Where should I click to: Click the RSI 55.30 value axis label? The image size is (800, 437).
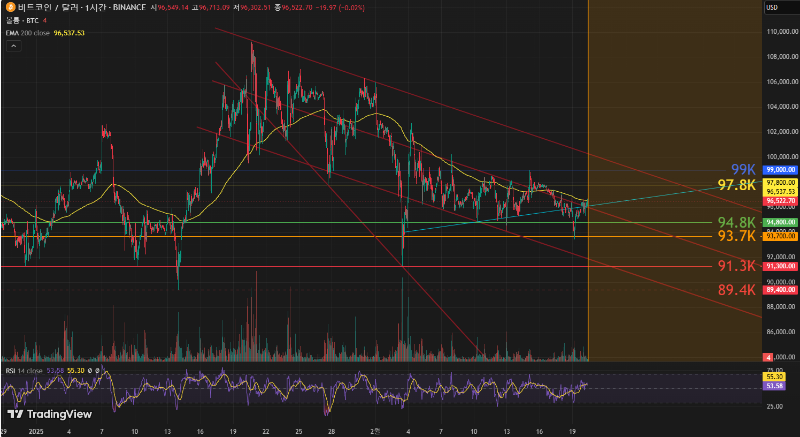pyautogui.click(x=772, y=376)
